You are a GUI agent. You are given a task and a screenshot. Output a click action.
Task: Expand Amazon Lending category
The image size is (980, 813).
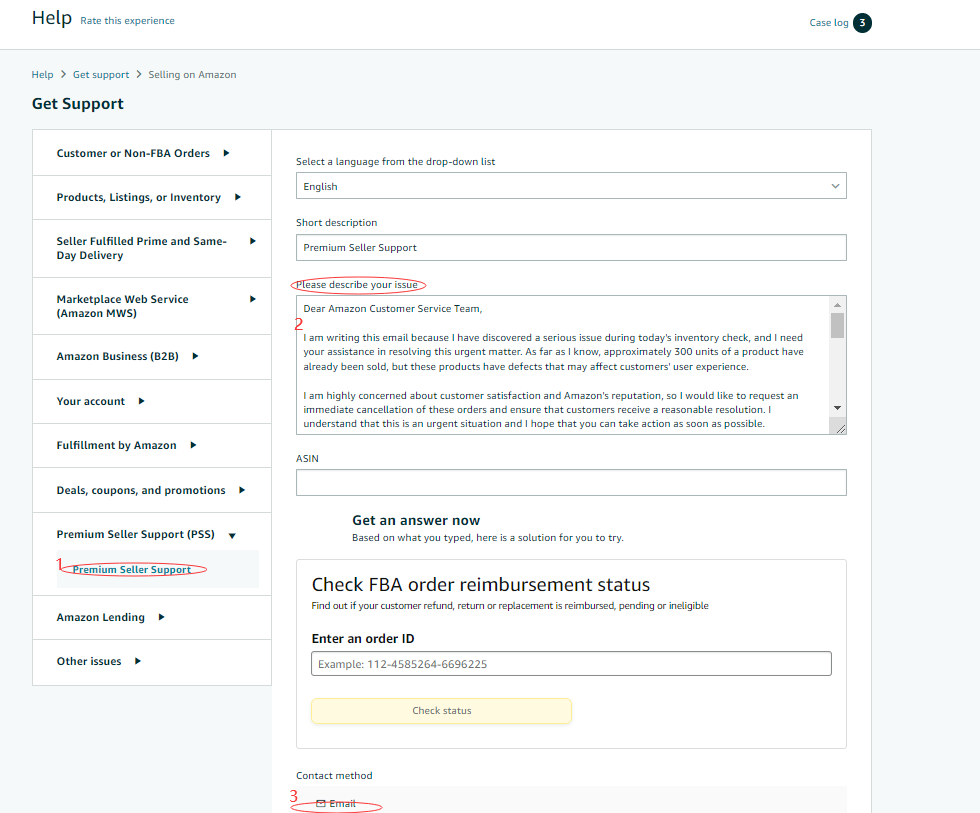(152, 617)
